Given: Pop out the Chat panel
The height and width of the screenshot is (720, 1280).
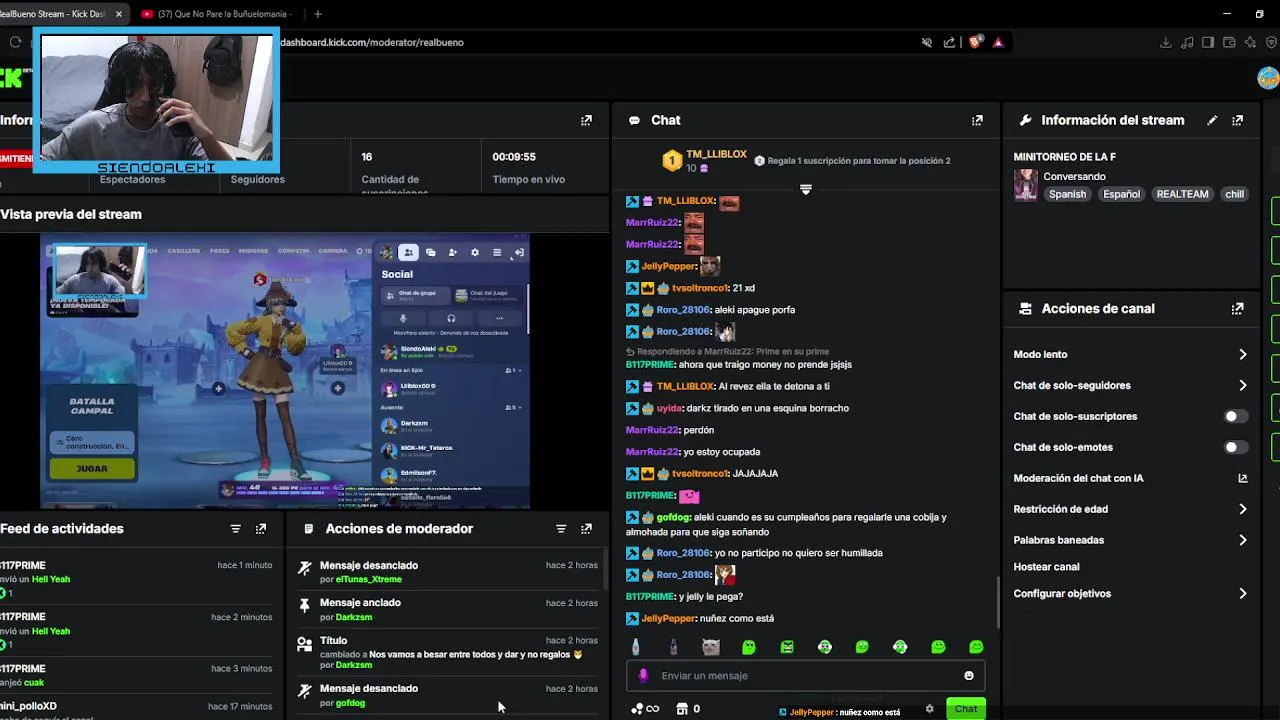Looking at the screenshot, I should [x=977, y=120].
